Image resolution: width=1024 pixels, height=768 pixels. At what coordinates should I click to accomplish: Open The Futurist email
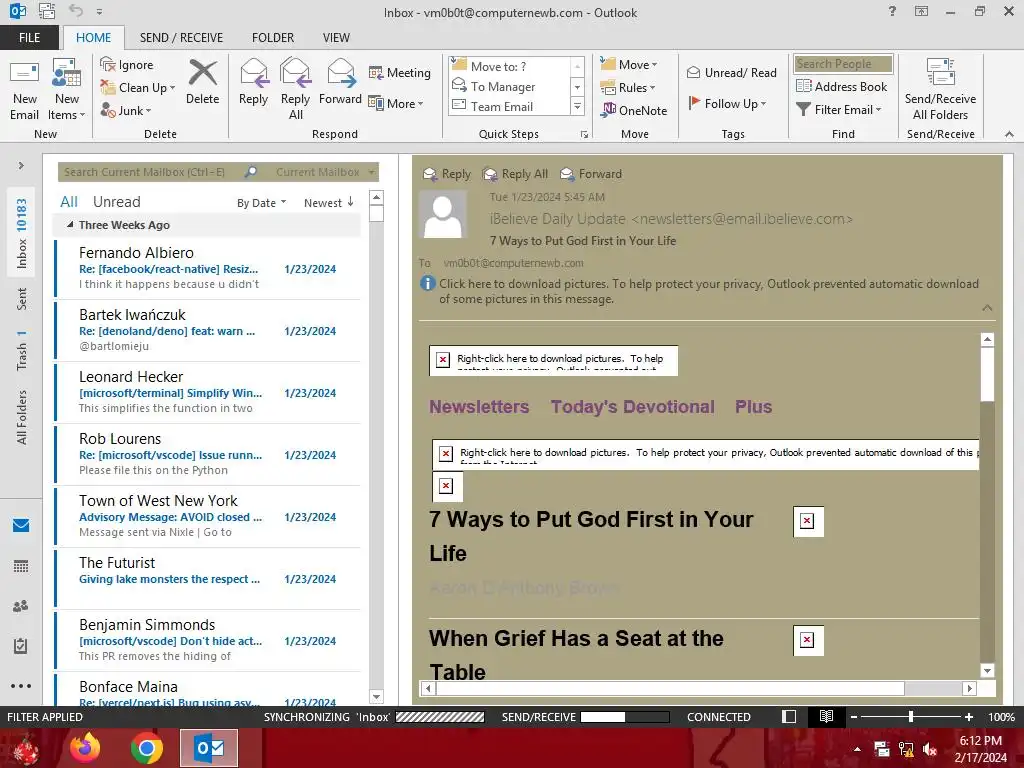(208, 578)
